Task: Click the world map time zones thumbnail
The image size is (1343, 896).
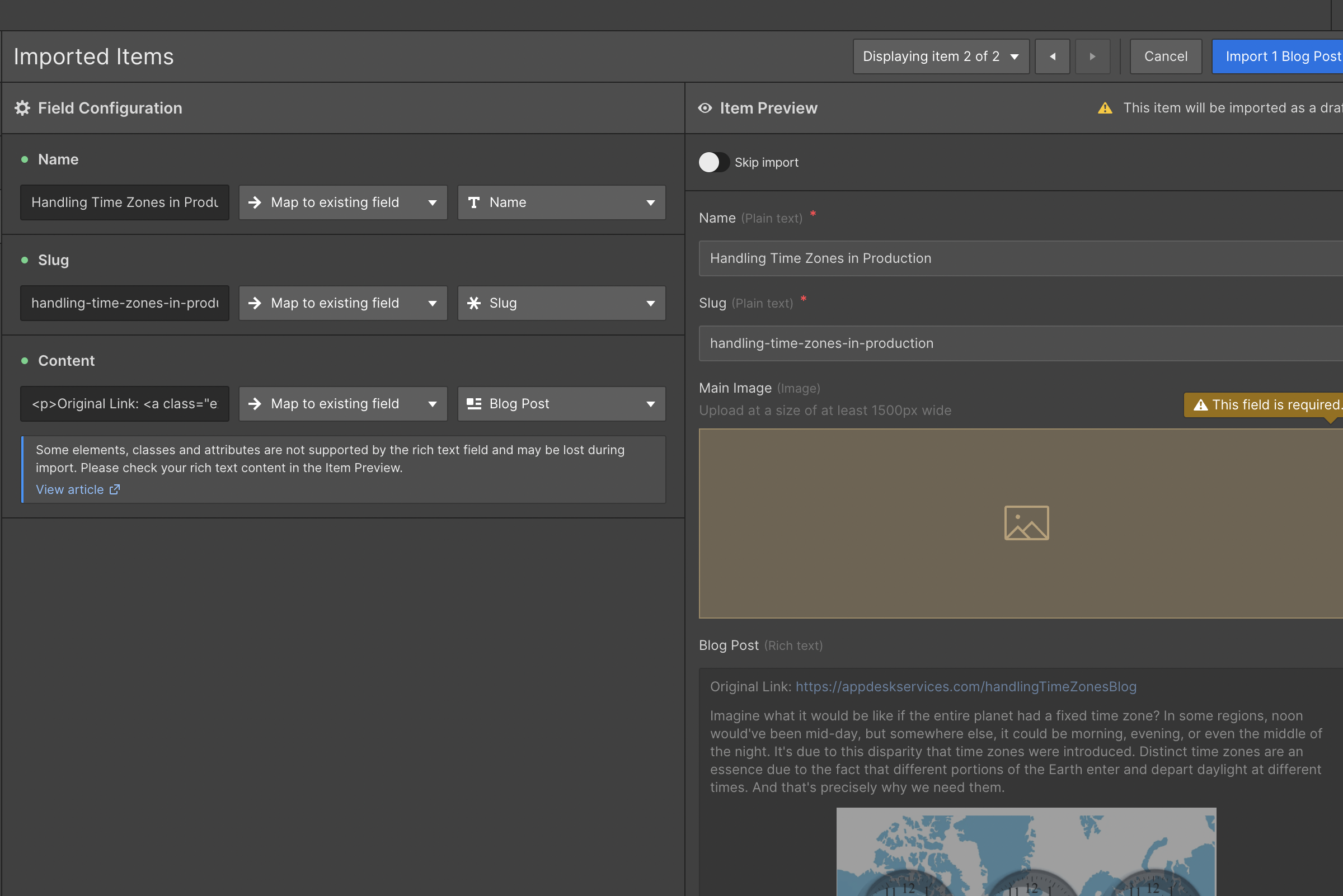Action: [x=1026, y=851]
